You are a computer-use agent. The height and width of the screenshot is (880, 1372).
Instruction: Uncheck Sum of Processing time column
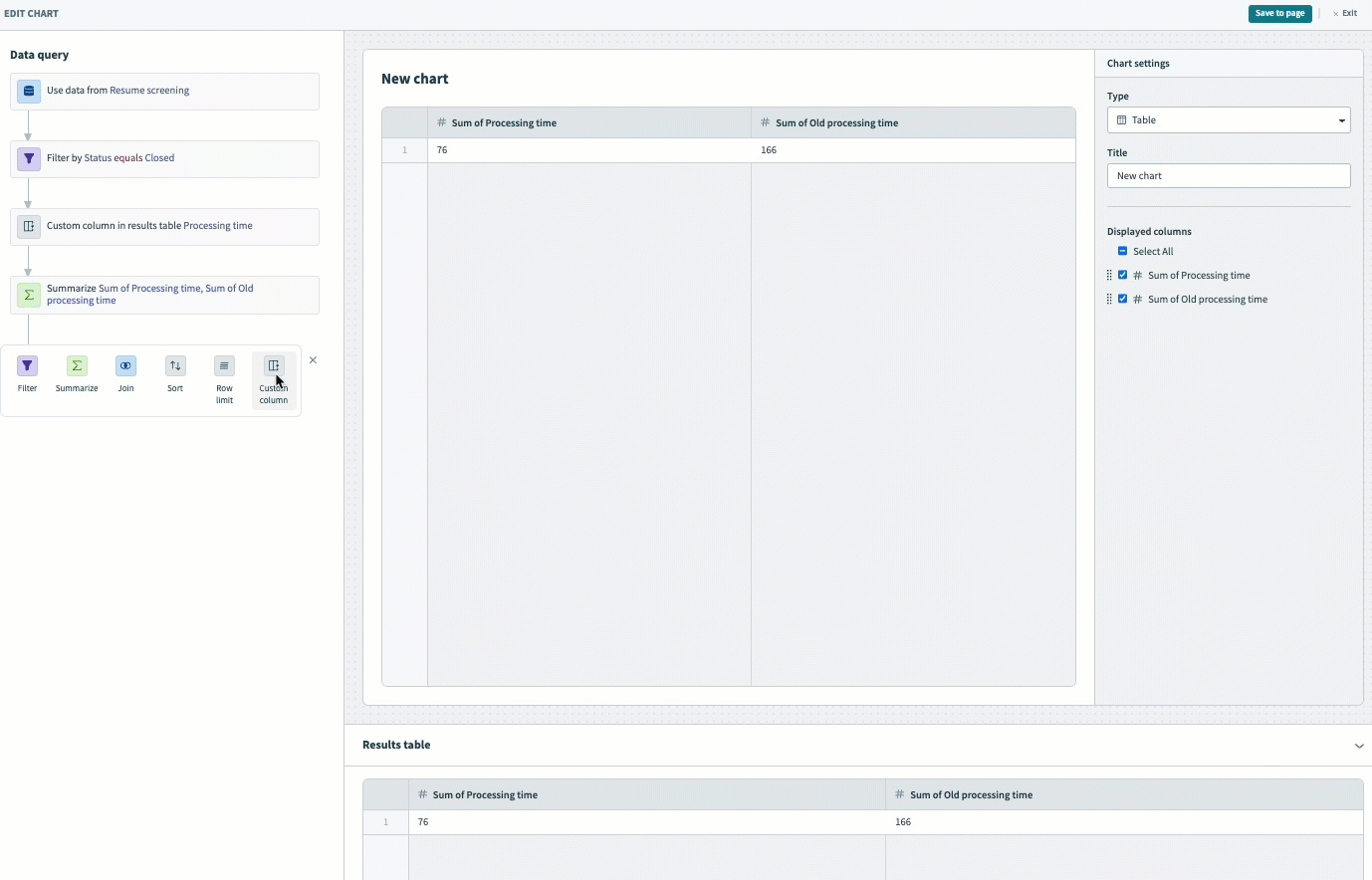click(1122, 276)
